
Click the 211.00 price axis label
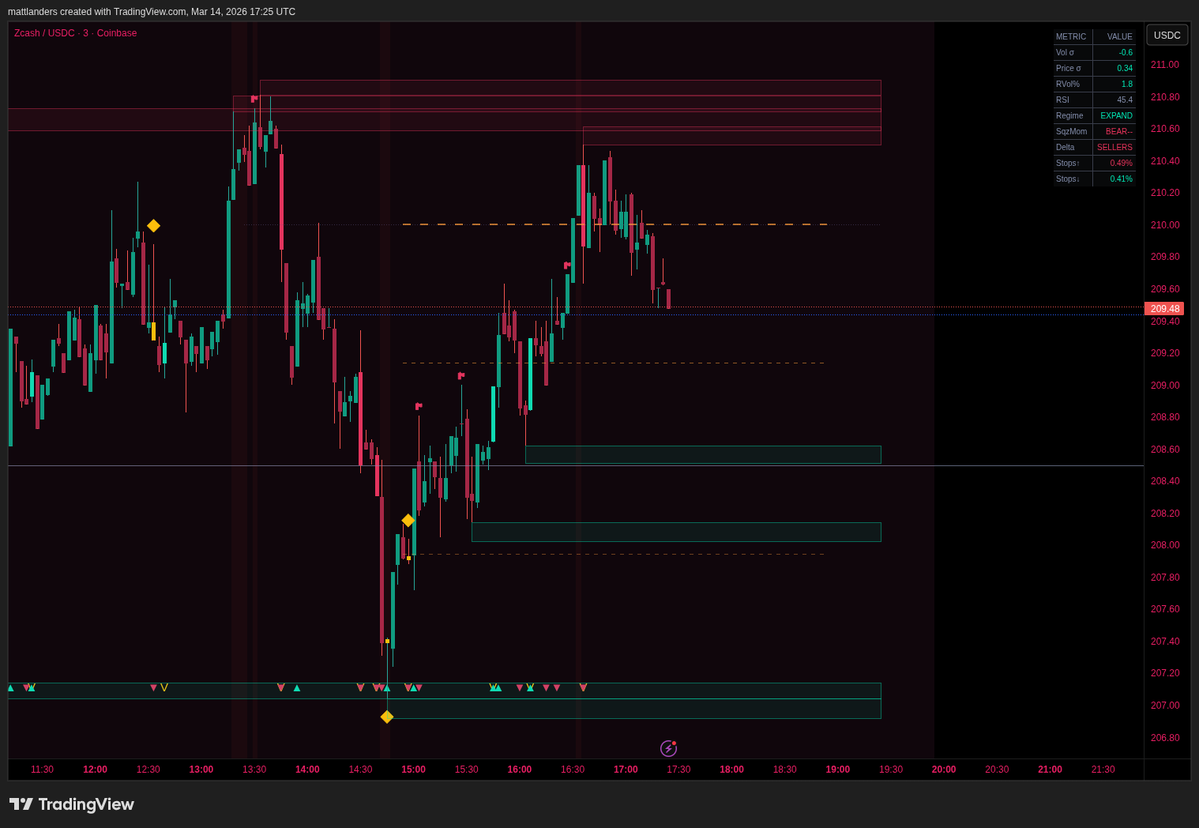coord(1165,65)
